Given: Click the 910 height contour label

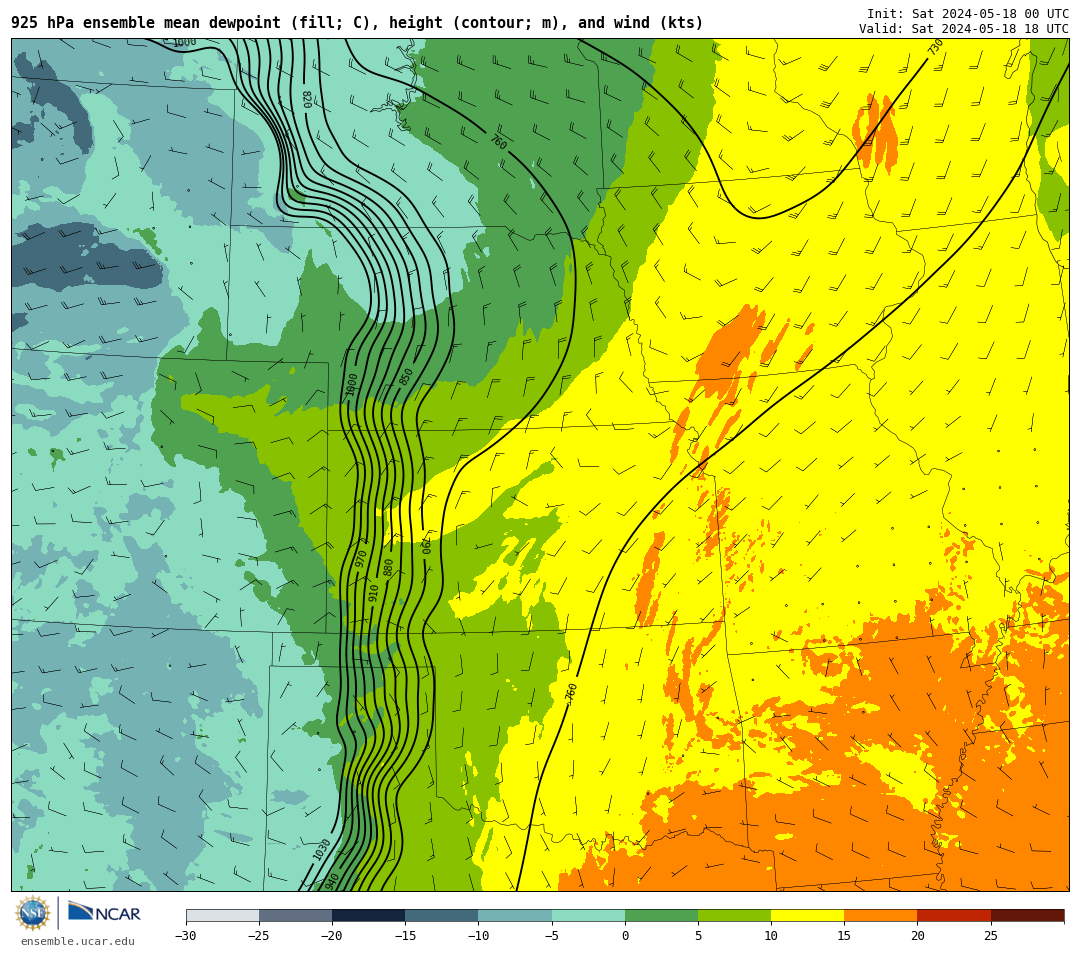Looking at the screenshot, I should click(373, 592).
